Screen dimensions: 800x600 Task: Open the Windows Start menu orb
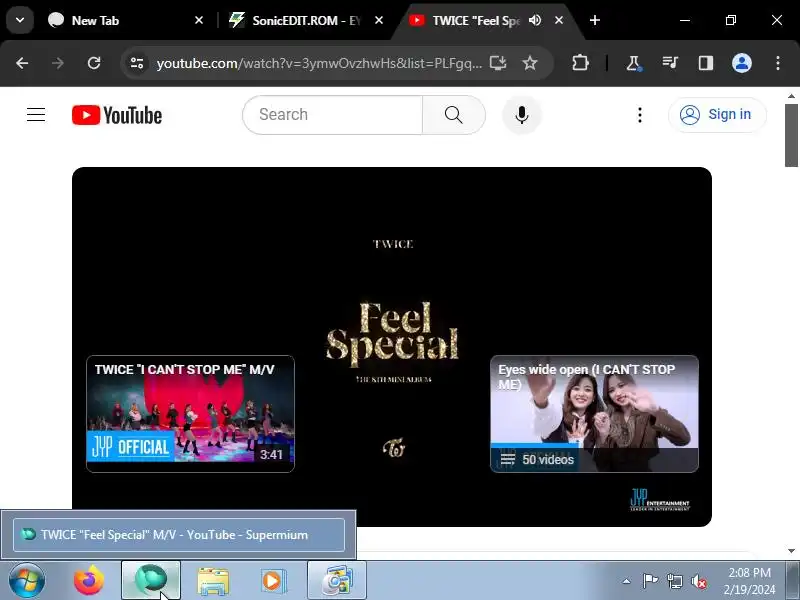(26, 581)
